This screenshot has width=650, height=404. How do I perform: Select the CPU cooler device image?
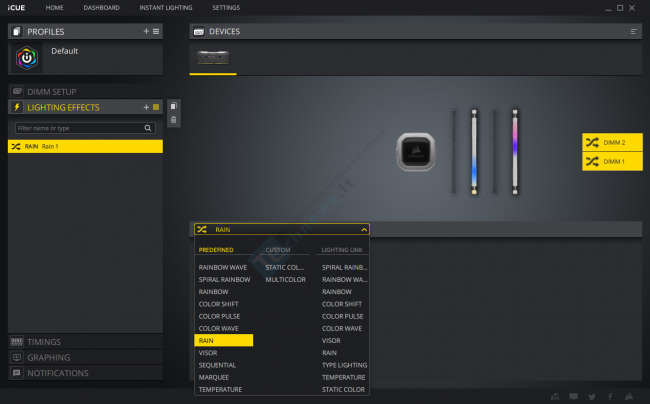pos(414,151)
